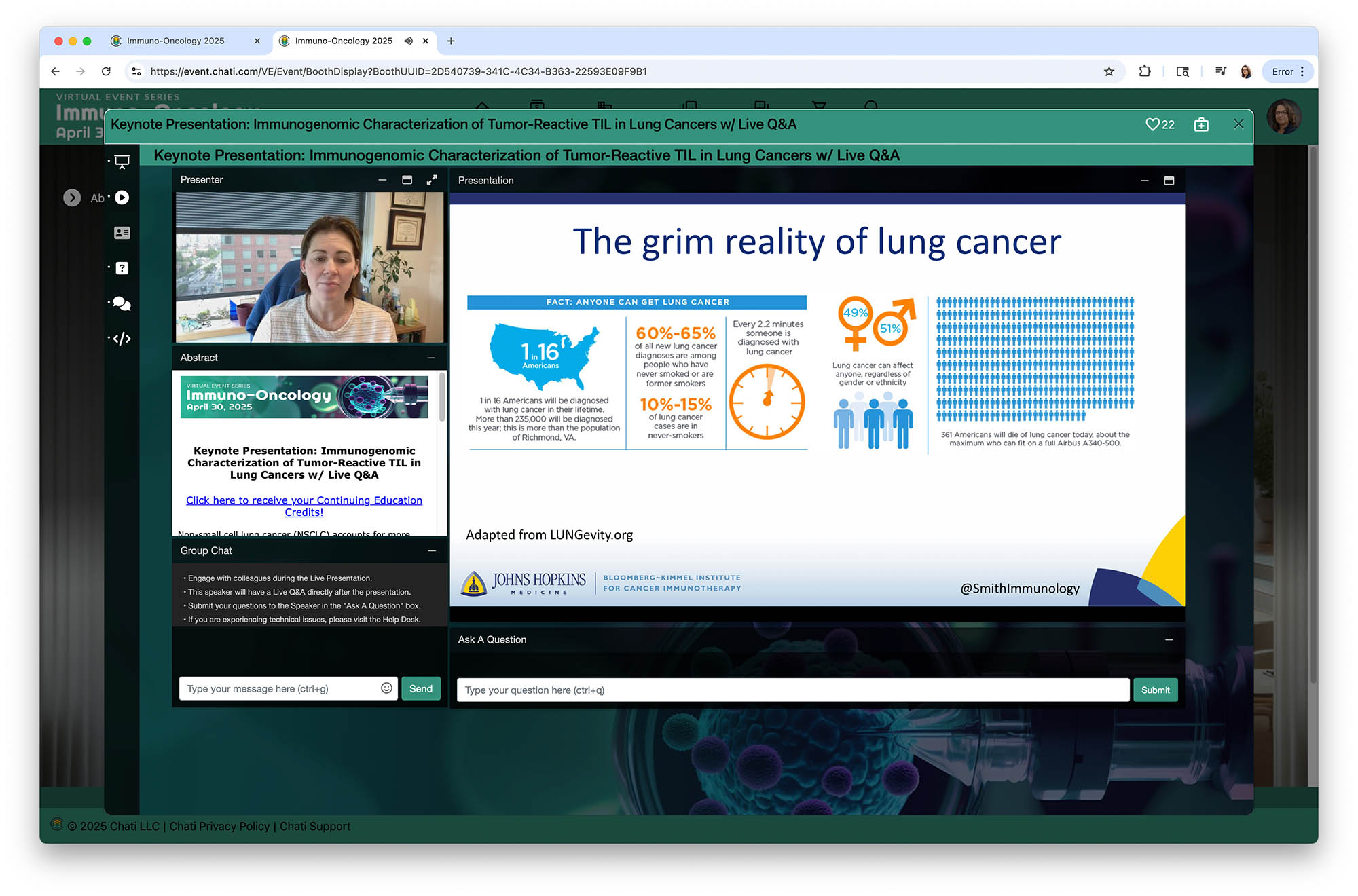Open the speaker contact card icon
The height and width of the screenshot is (896, 1358).
coord(122,233)
